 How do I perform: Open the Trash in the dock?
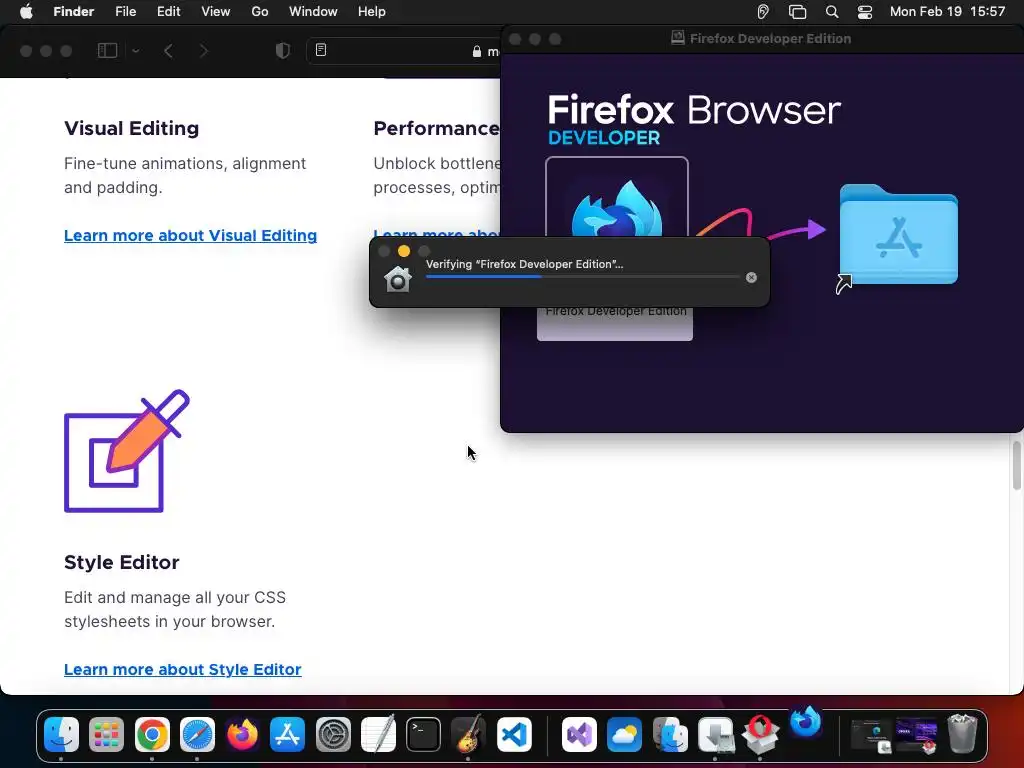point(962,735)
